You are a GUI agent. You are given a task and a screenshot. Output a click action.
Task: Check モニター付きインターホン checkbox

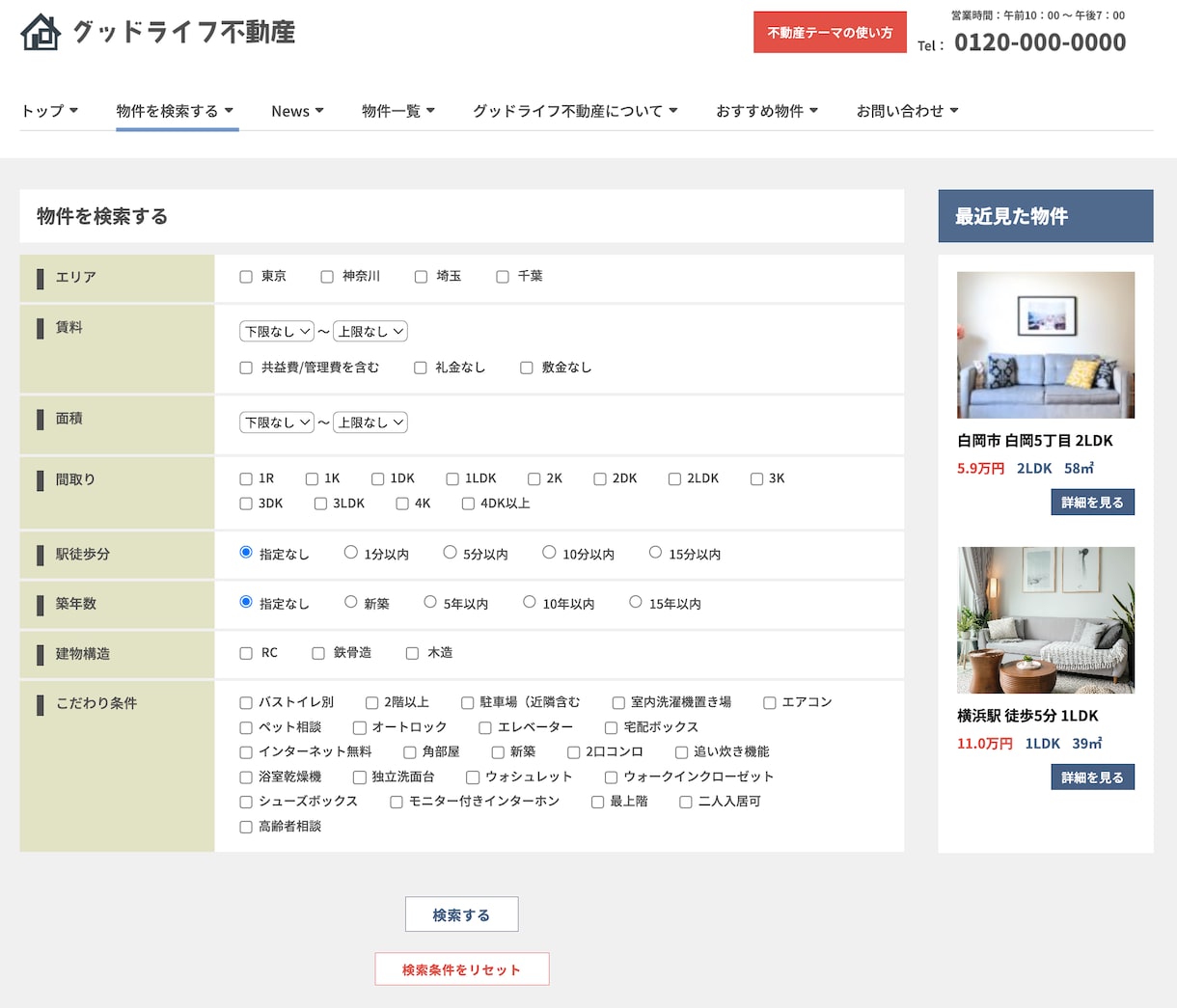(x=397, y=802)
